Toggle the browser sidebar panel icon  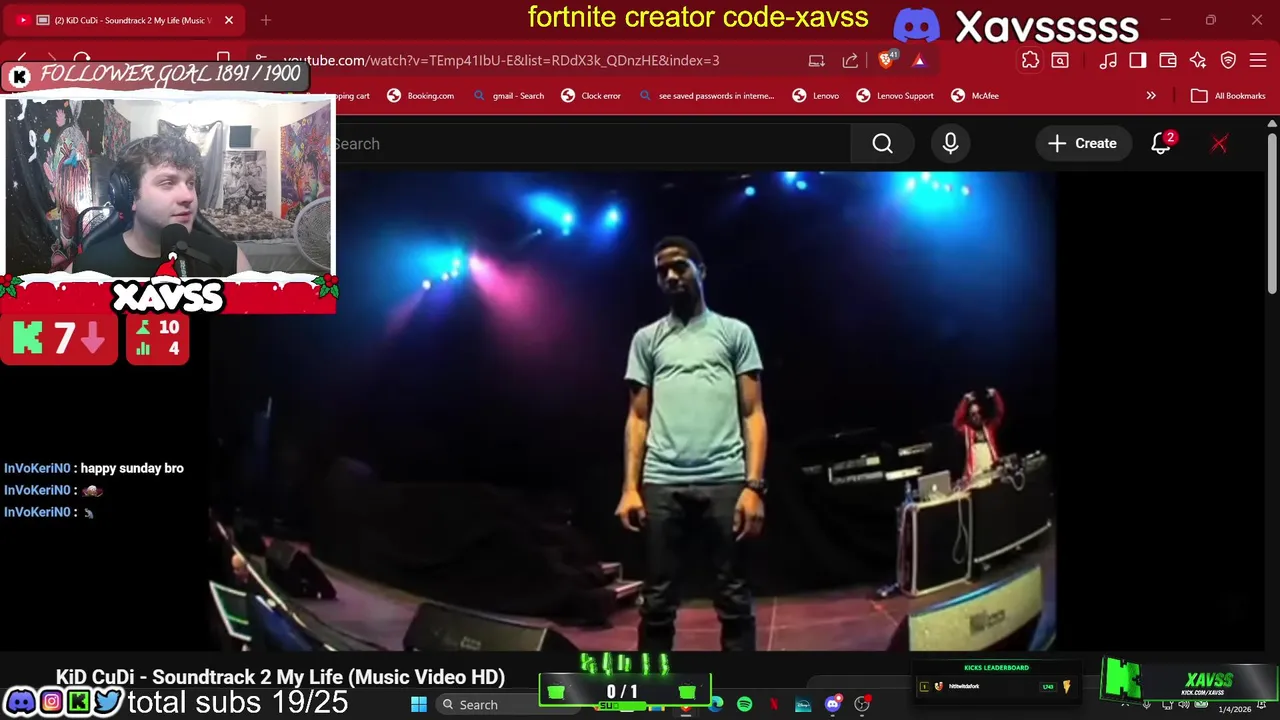[x=1138, y=61]
